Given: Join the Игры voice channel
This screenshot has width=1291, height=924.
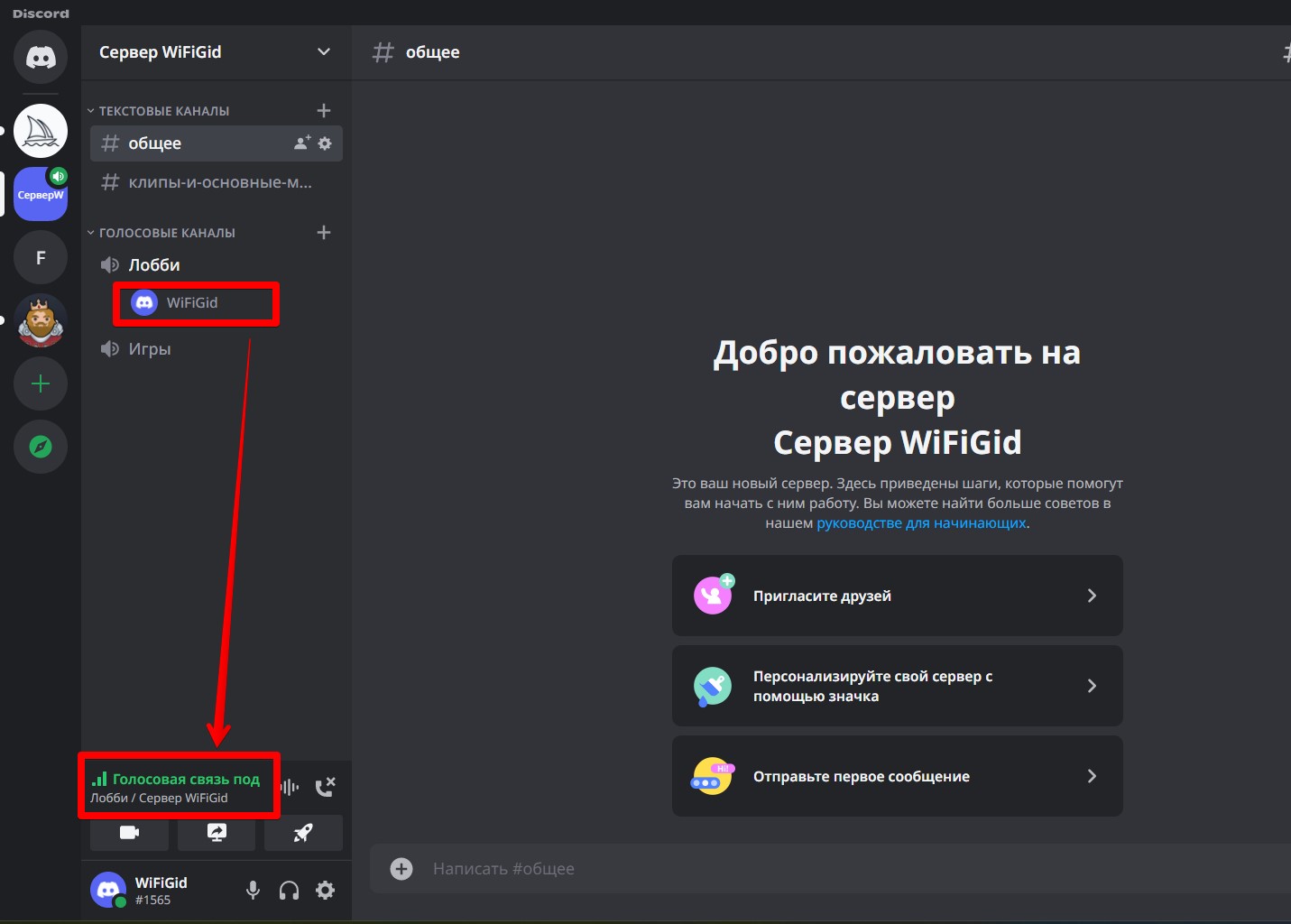Looking at the screenshot, I should [217, 349].
